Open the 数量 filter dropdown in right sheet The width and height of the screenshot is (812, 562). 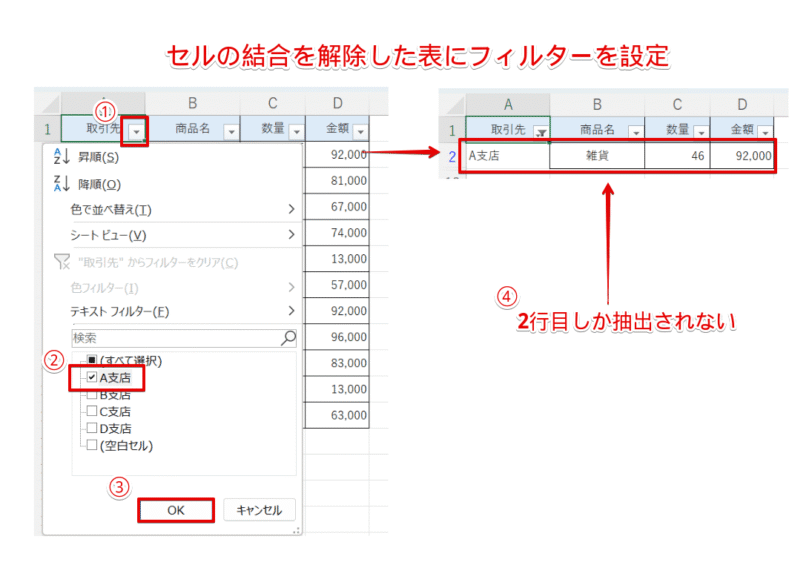[x=701, y=133]
